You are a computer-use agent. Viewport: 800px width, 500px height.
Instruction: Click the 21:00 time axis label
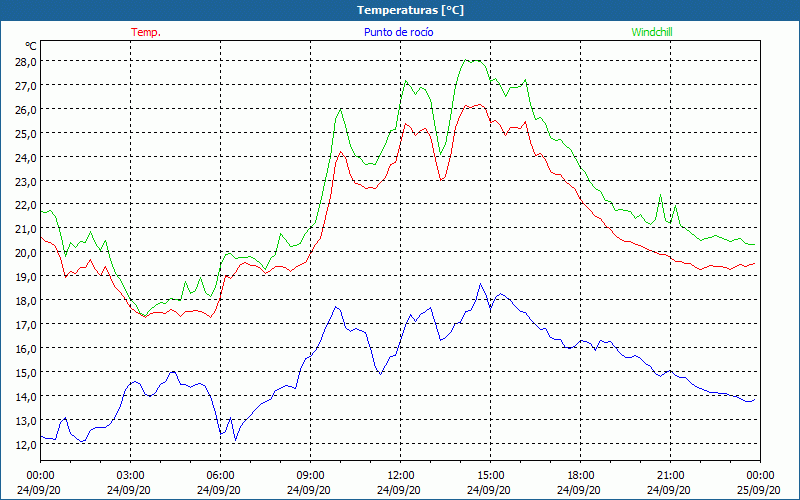[670, 476]
